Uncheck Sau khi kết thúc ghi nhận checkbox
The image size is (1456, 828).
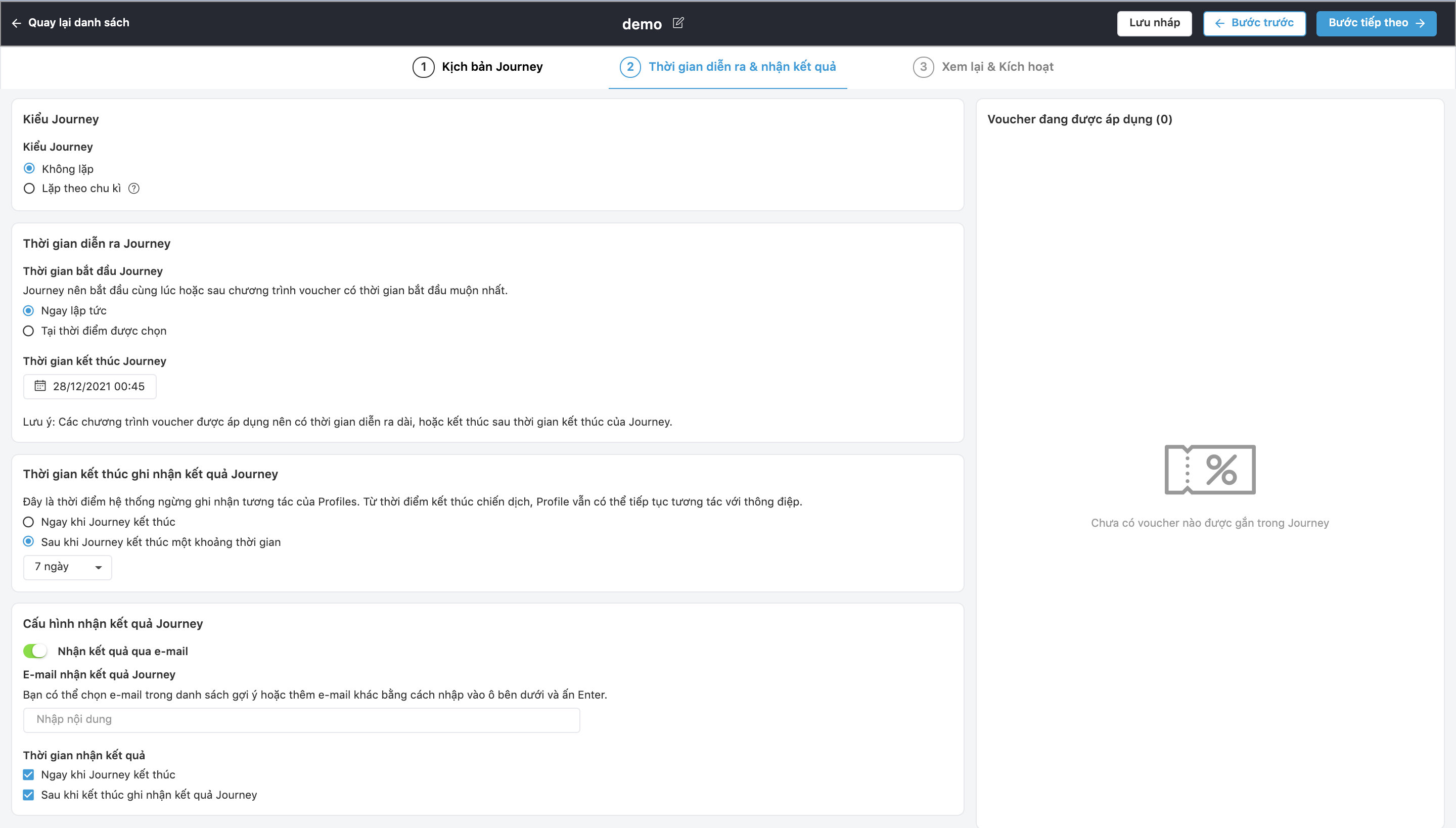tap(28, 795)
